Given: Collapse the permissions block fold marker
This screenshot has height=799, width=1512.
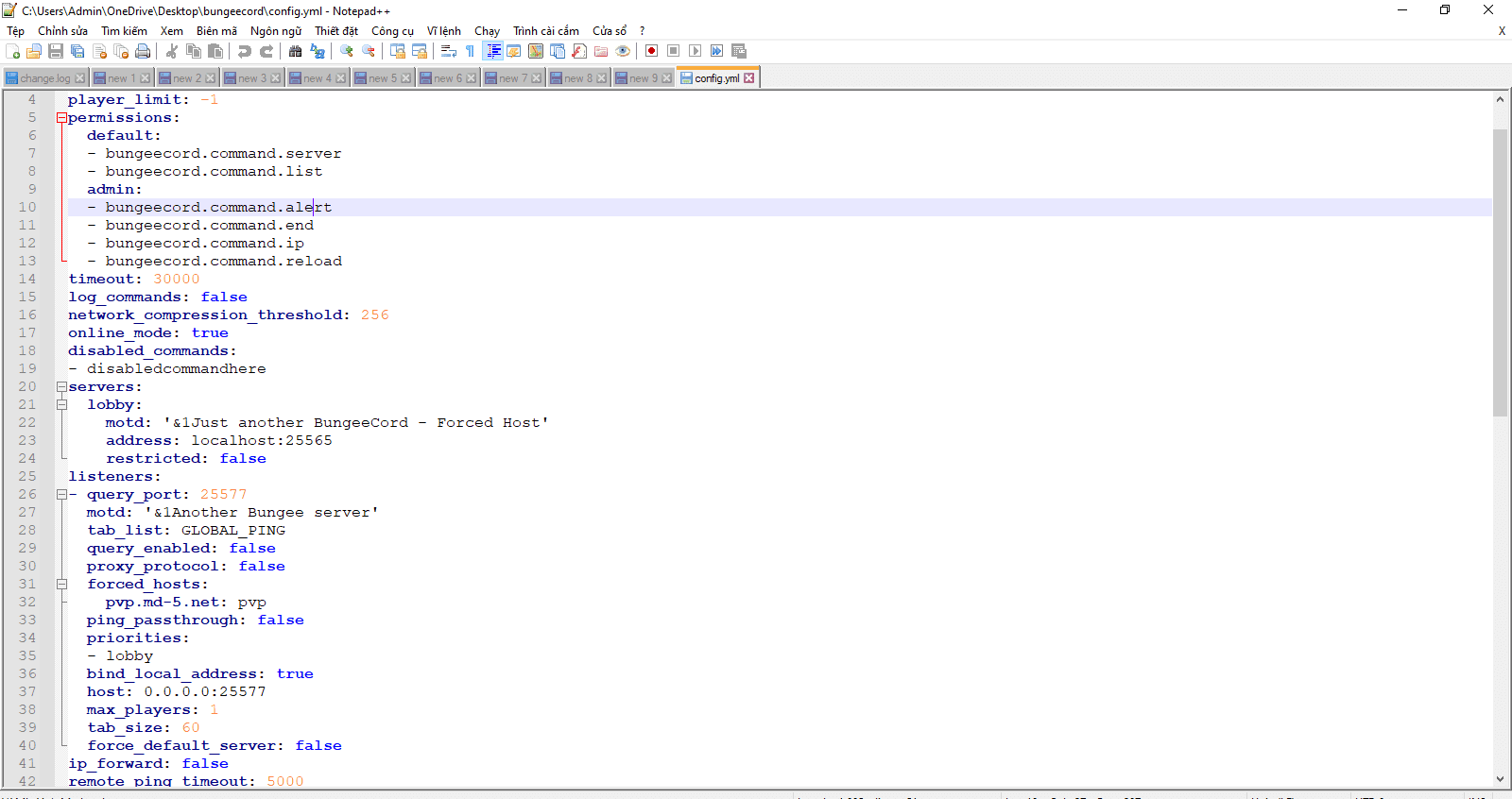Looking at the screenshot, I should coord(61,118).
